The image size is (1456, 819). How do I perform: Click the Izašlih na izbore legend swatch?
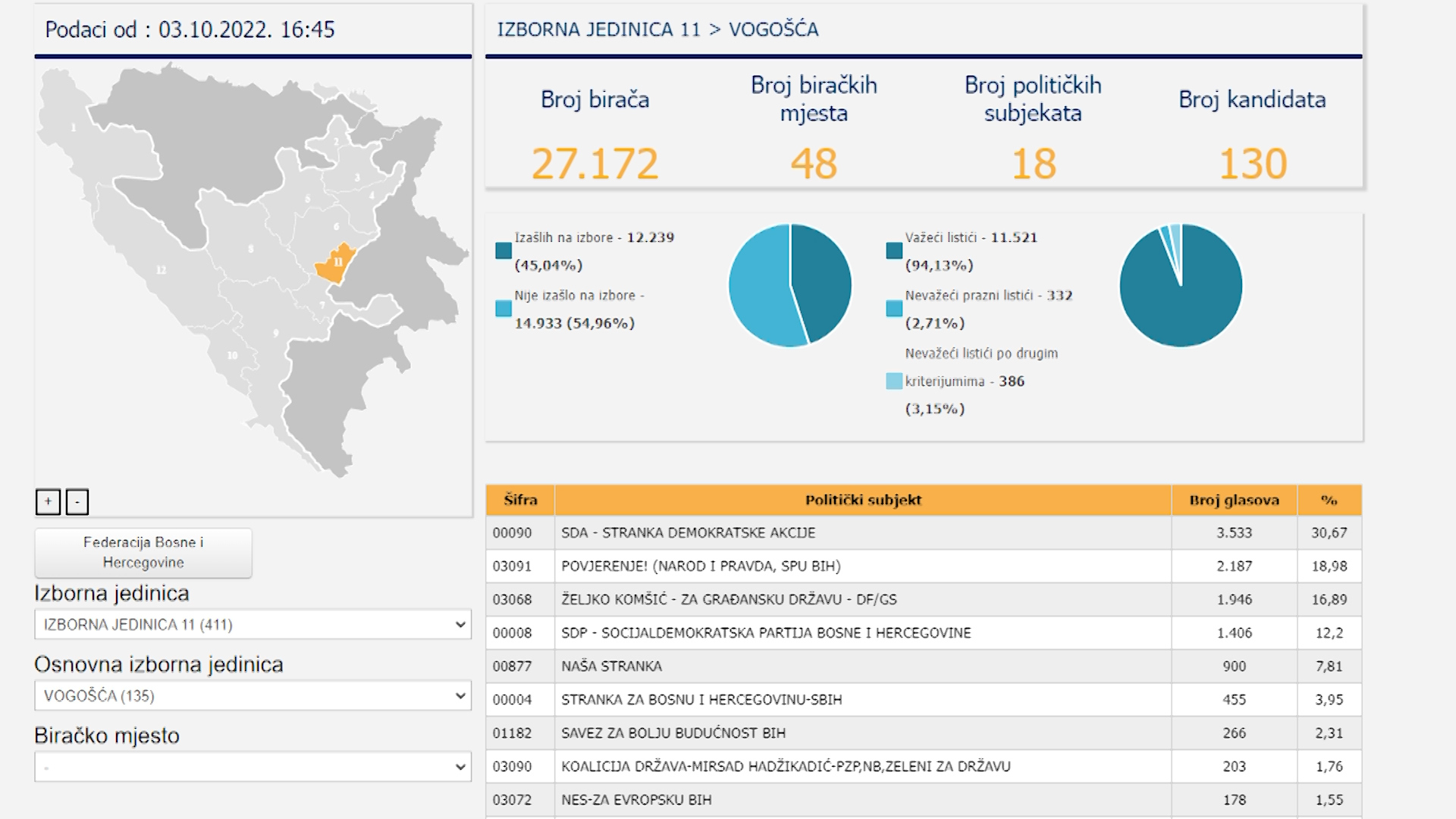coord(504,251)
